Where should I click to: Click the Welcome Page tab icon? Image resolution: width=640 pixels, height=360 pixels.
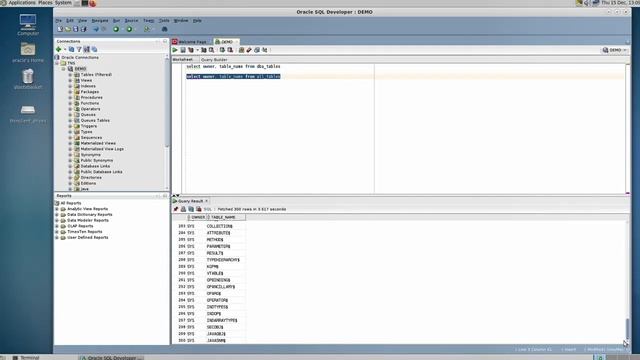[175, 42]
